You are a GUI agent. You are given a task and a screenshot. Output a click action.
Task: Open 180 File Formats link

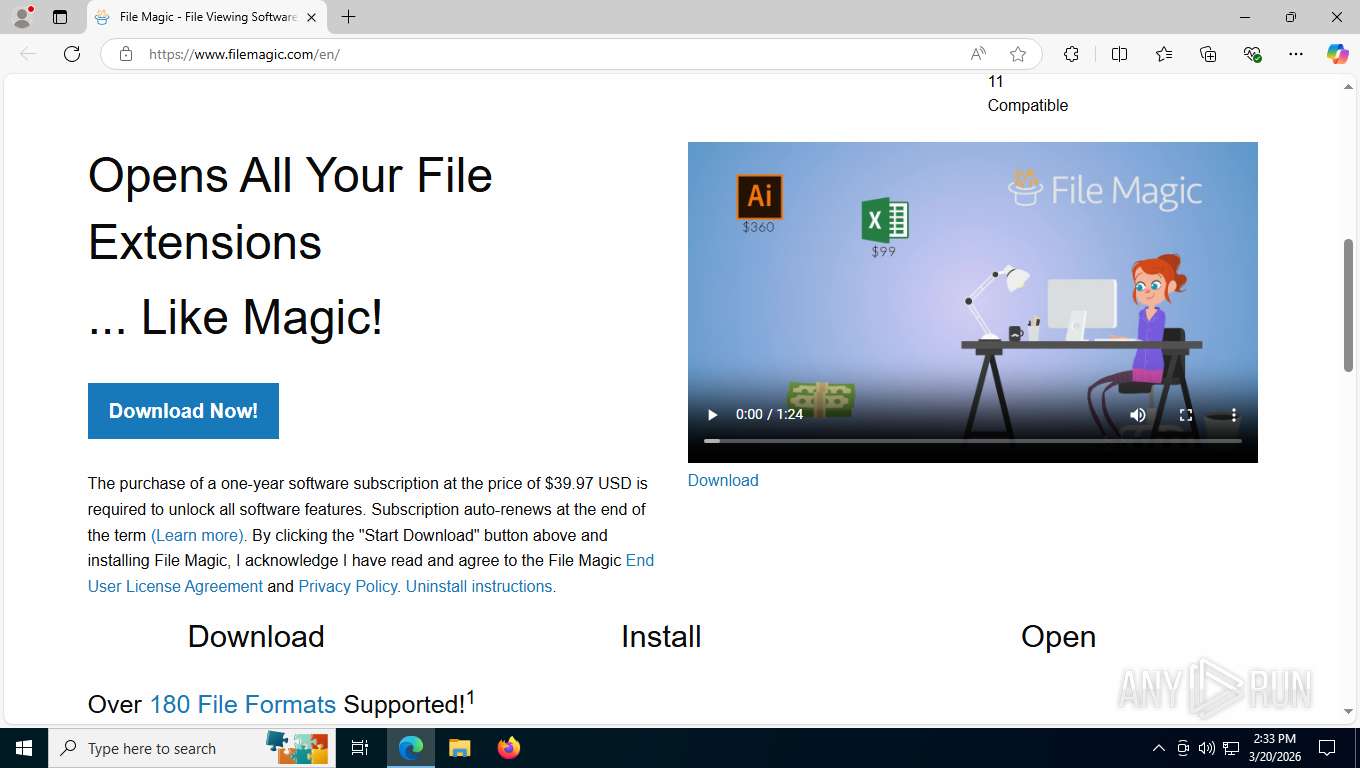click(243, 704)
